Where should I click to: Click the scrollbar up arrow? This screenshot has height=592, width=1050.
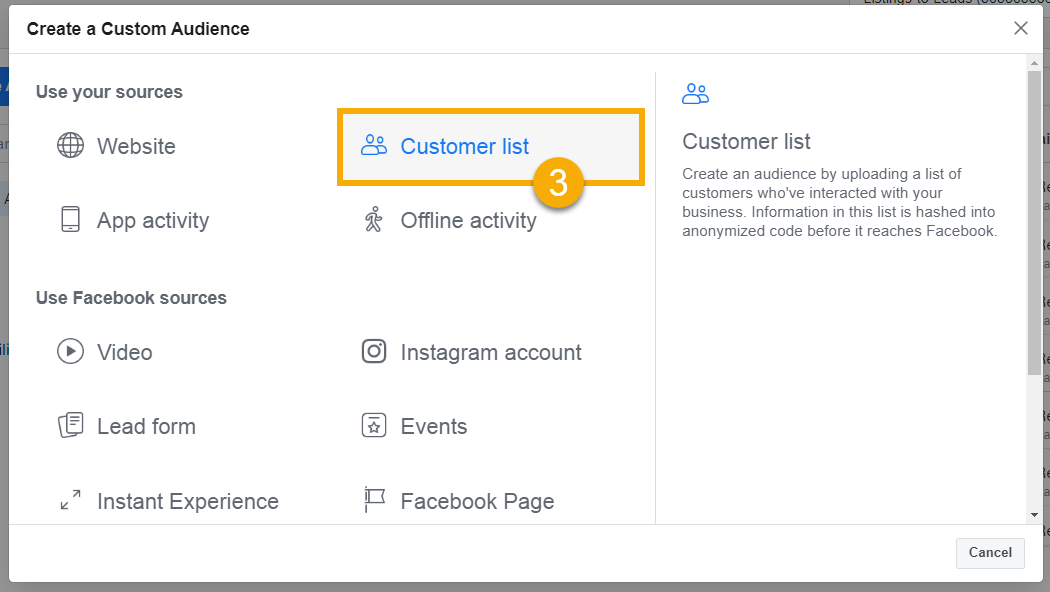(1035, 63)
